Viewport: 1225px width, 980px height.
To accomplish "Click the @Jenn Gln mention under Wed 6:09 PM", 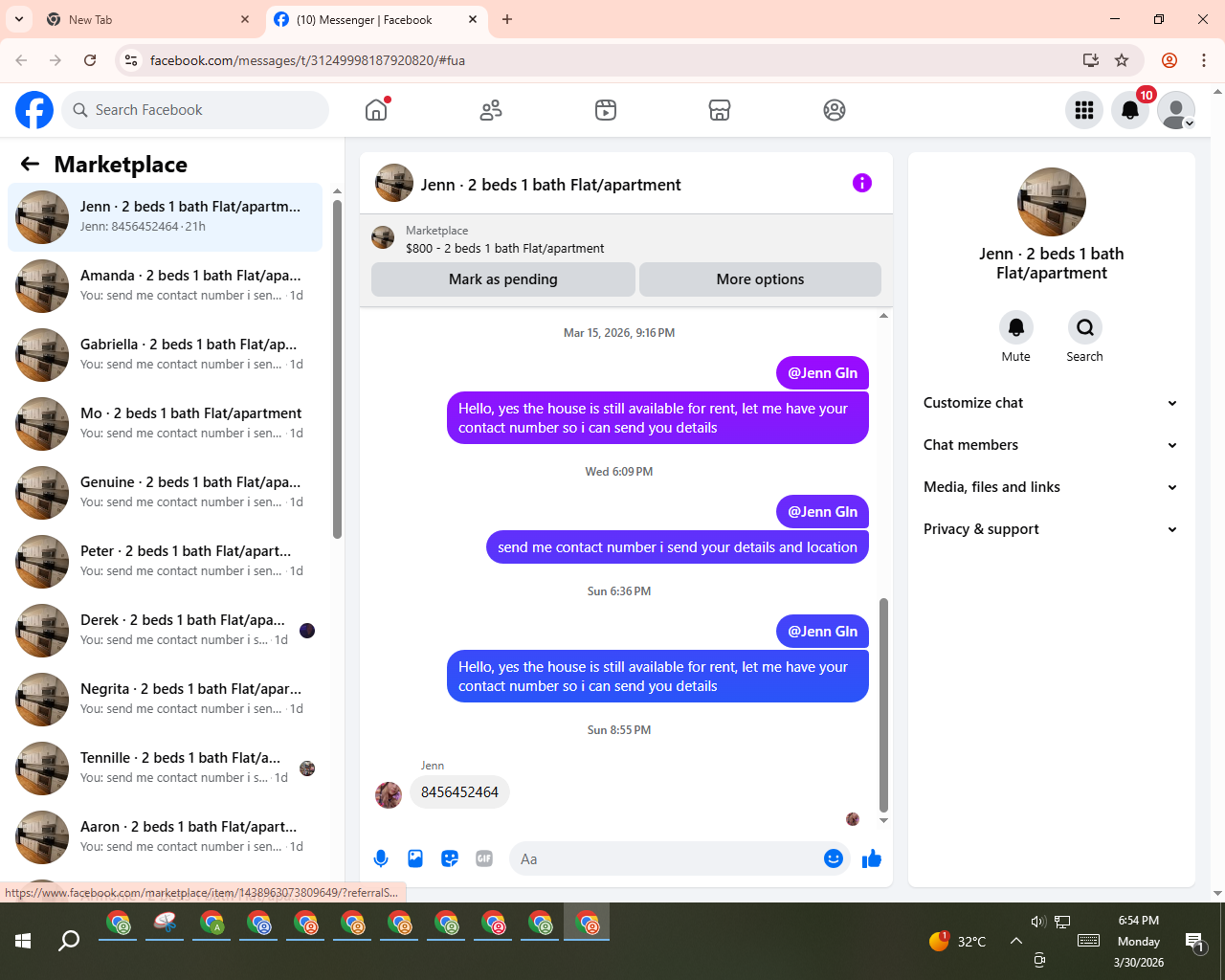I will click(x=822, y=512).
